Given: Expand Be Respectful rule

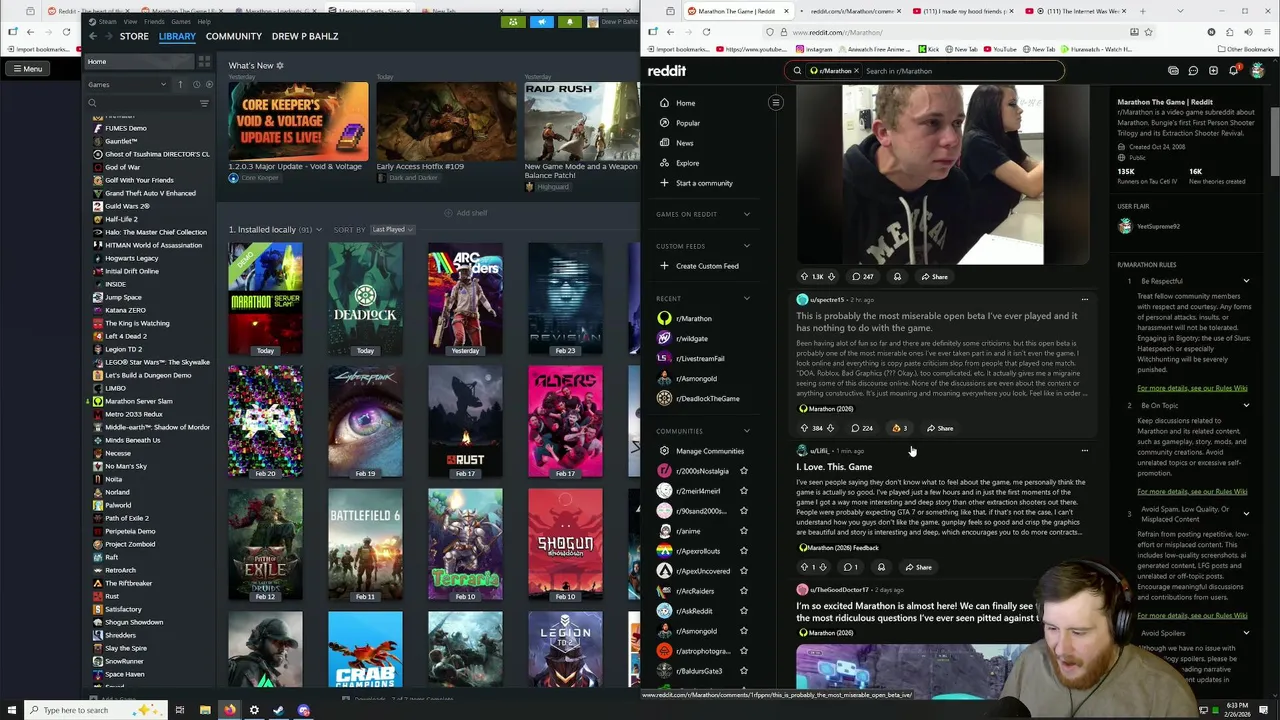Looking at the screenshot, I should [x=1246, y=281].
